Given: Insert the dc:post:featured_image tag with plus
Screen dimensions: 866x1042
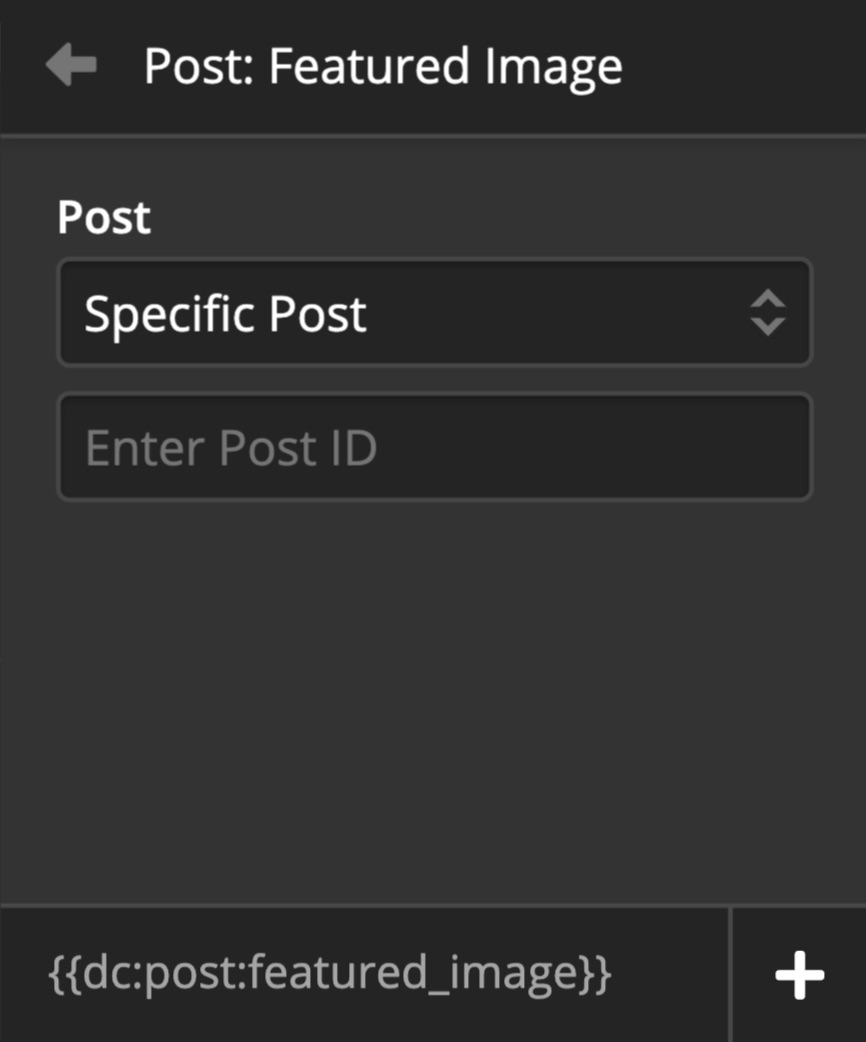Looking at the screenshot, I should click(x=799, y=975).
